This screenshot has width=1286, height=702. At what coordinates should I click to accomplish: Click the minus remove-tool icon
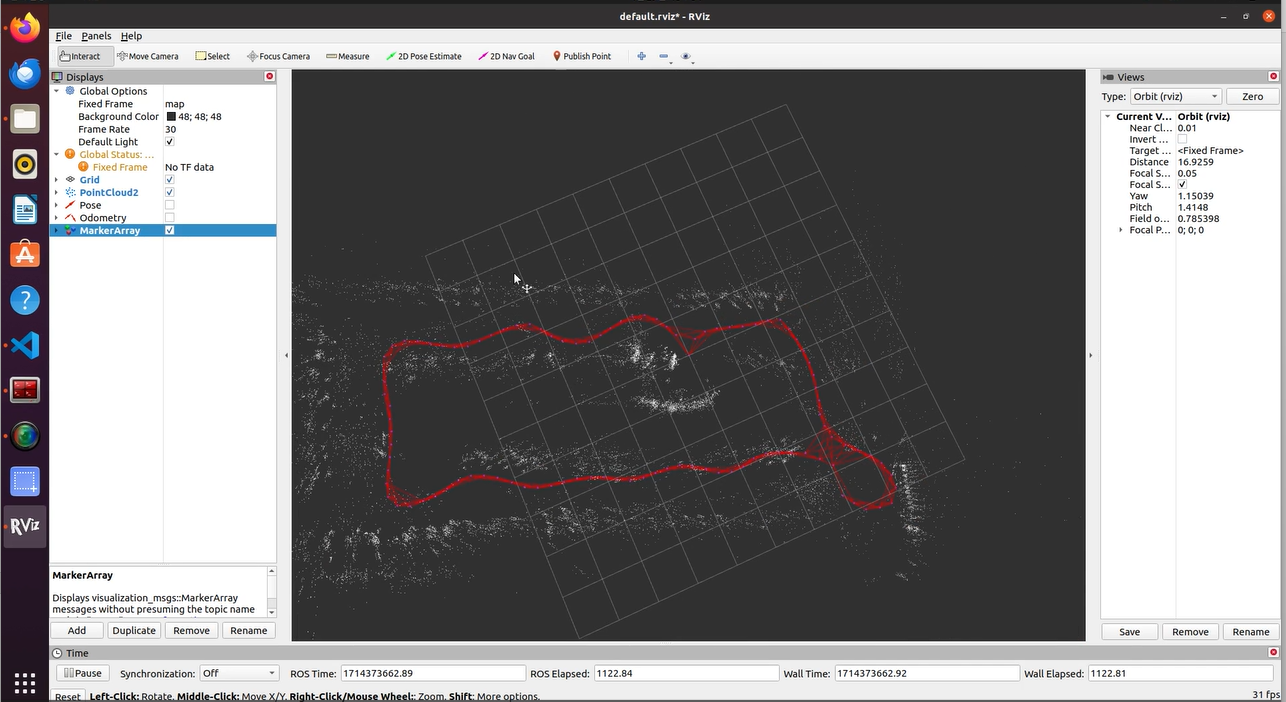tap(664, 56)
